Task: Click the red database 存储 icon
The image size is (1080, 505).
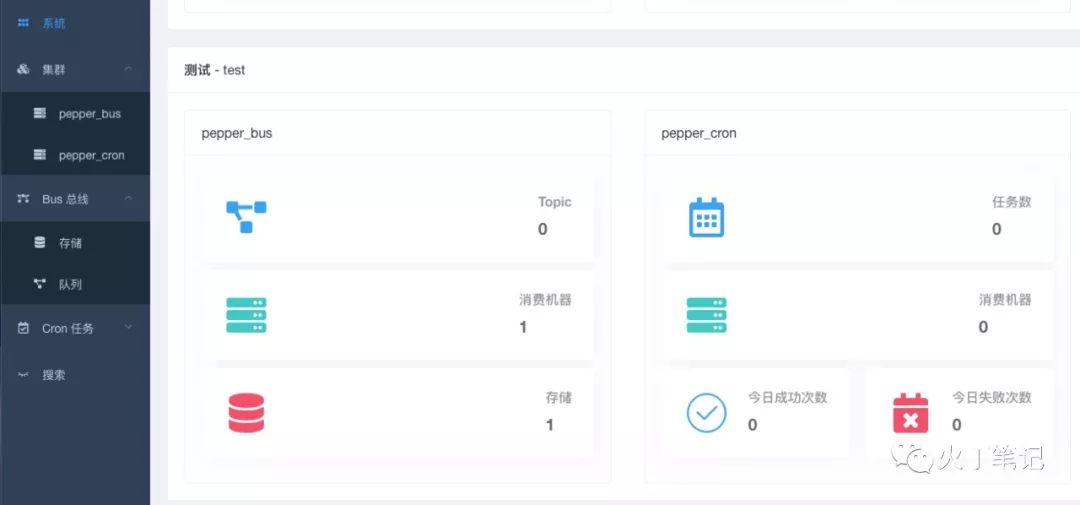Action: pyautogui.click(x=246, y=413)
